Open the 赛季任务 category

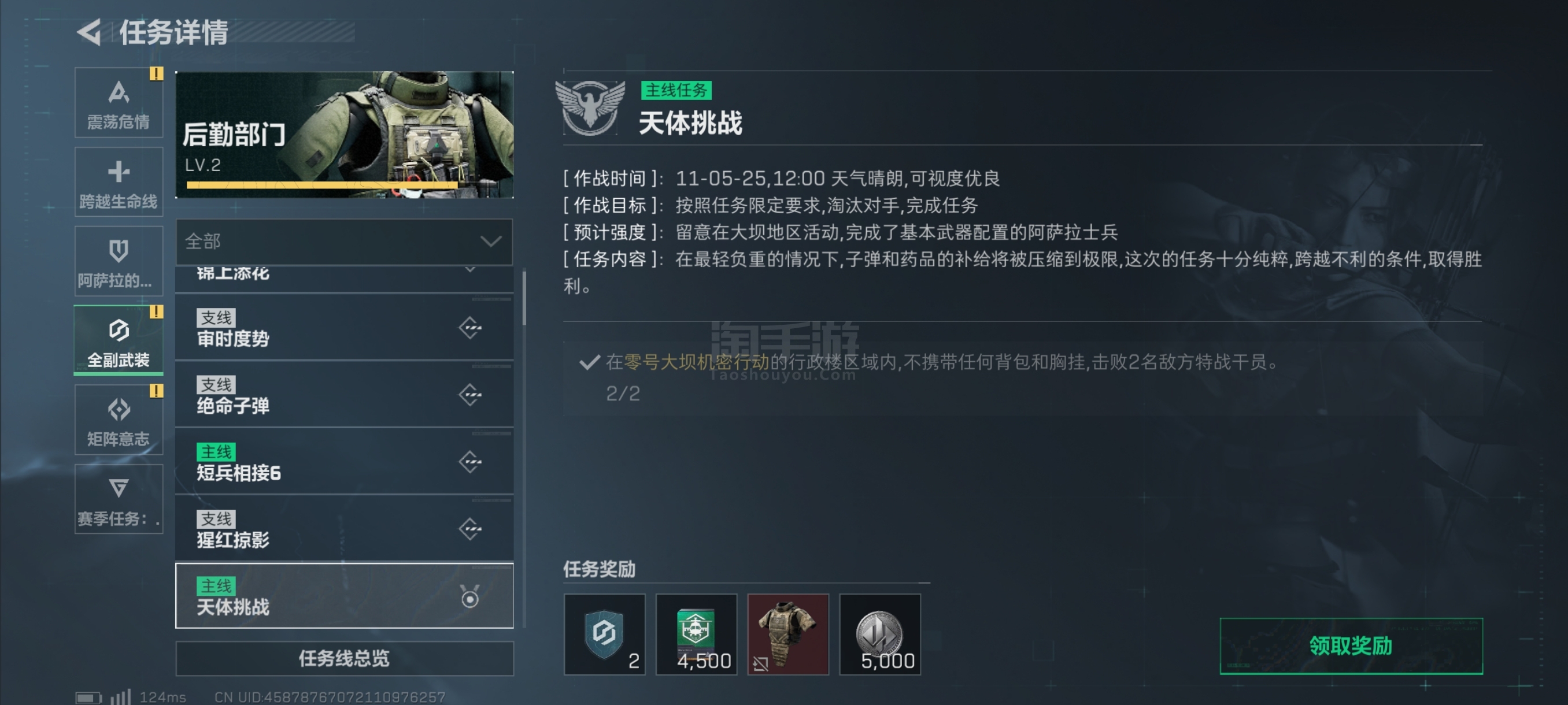click(119, 499)
